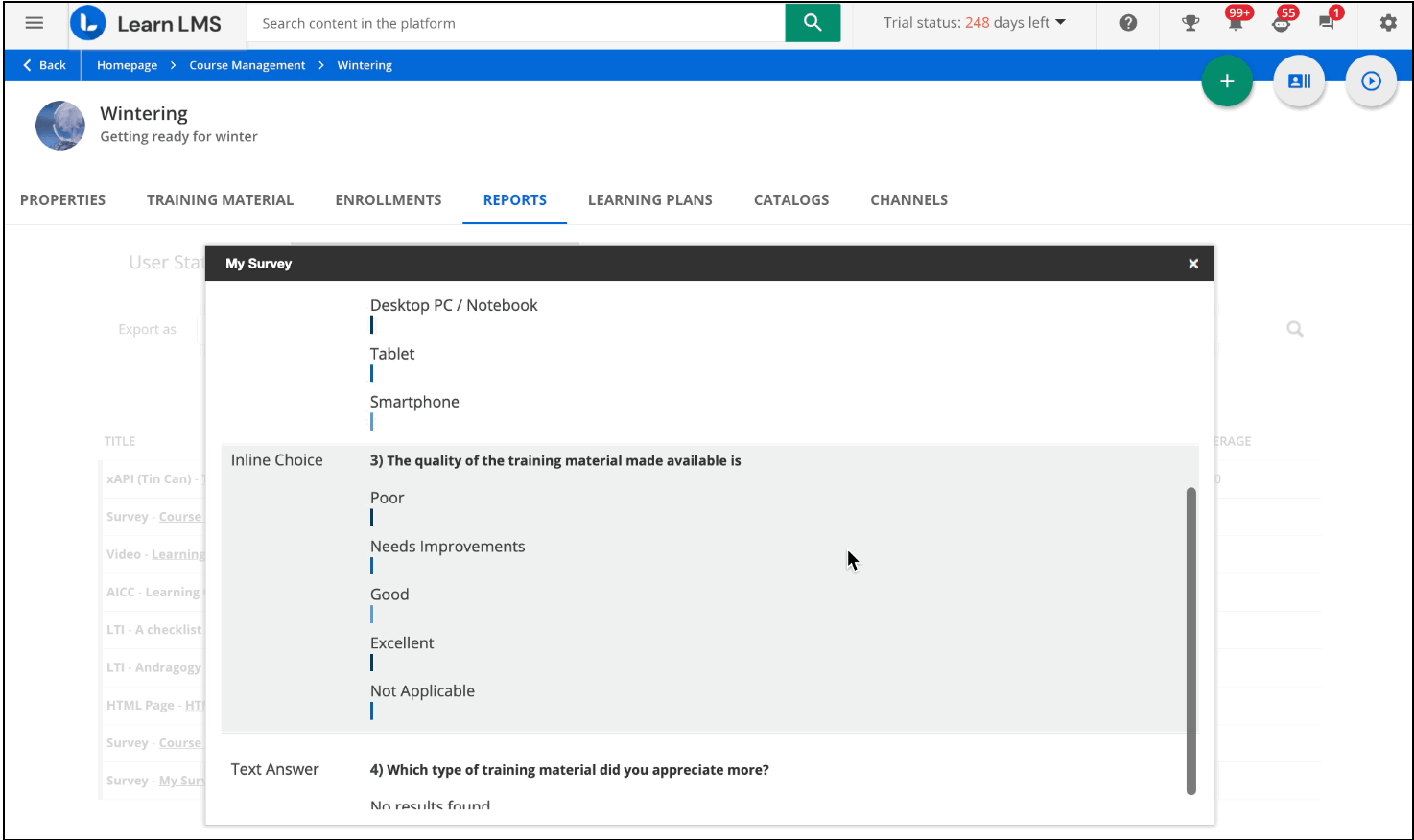View notifications bell with 99+ badge
Image resolution: width=1414 pixels, height=840 pixels.
1236,23
